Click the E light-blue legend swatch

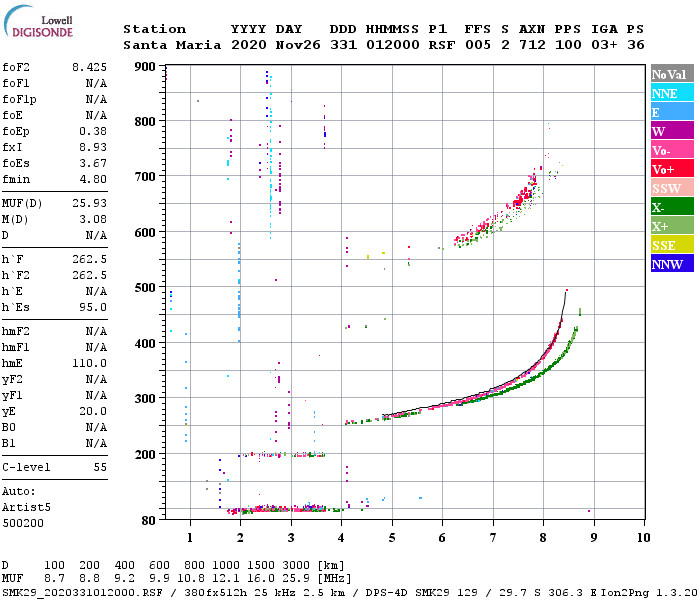672,112
